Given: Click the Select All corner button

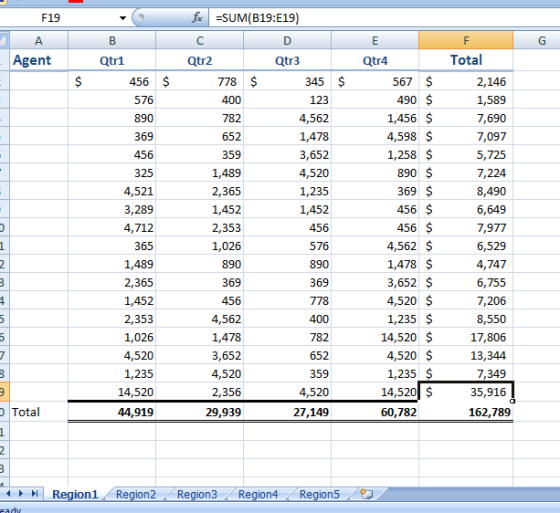Looking at the screenshot, I should [4, 40].
